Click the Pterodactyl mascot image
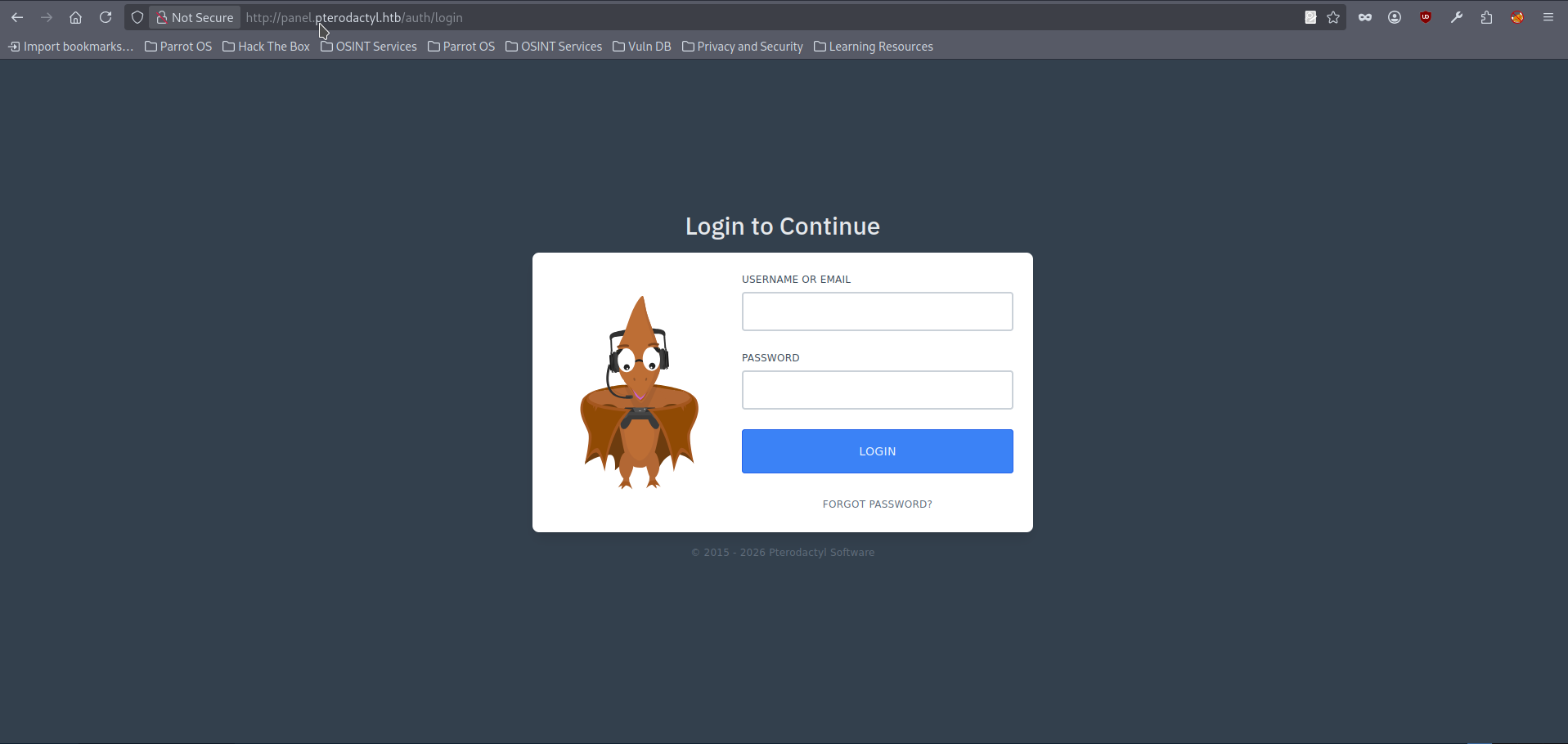The height and width of the screenshot is (744, 1568). coord(639,392)
